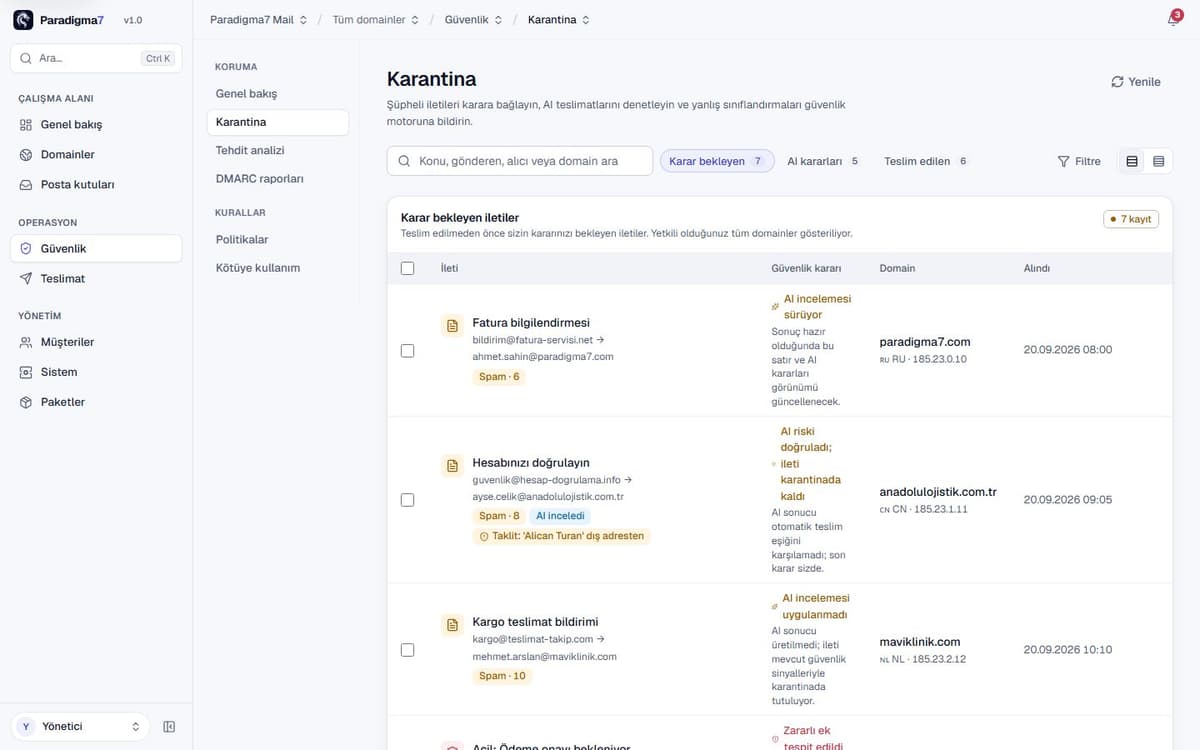This screenshot has height=750, width=1200.
Task: Click the Alındı column header
Action: 1037,268
